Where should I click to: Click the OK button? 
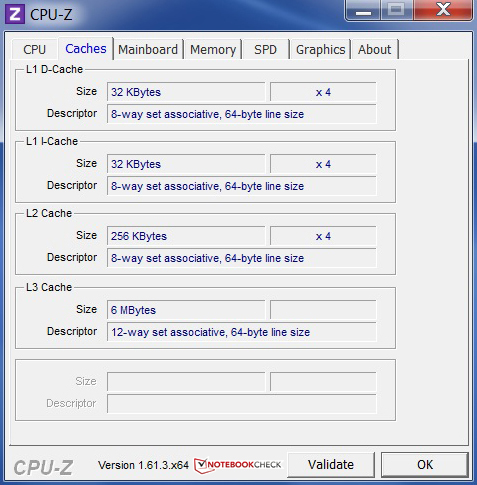pos(425,465)
